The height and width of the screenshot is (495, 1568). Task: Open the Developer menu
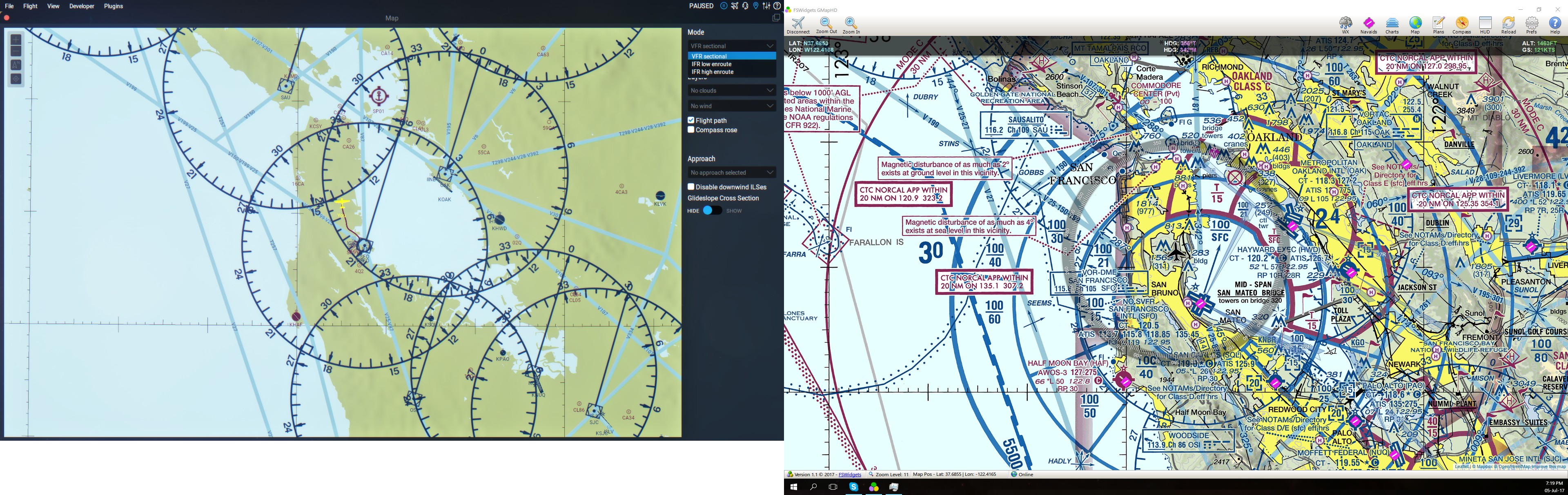81,6
